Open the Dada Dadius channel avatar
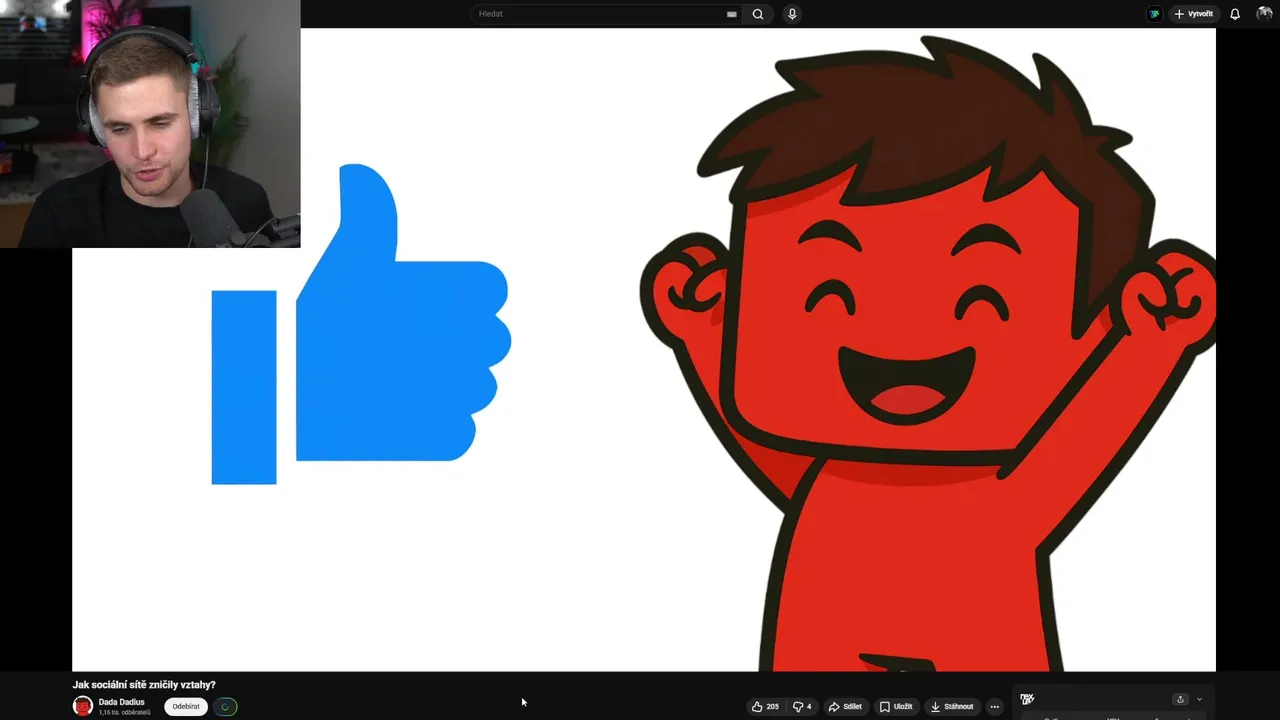 tap(83, 706)
